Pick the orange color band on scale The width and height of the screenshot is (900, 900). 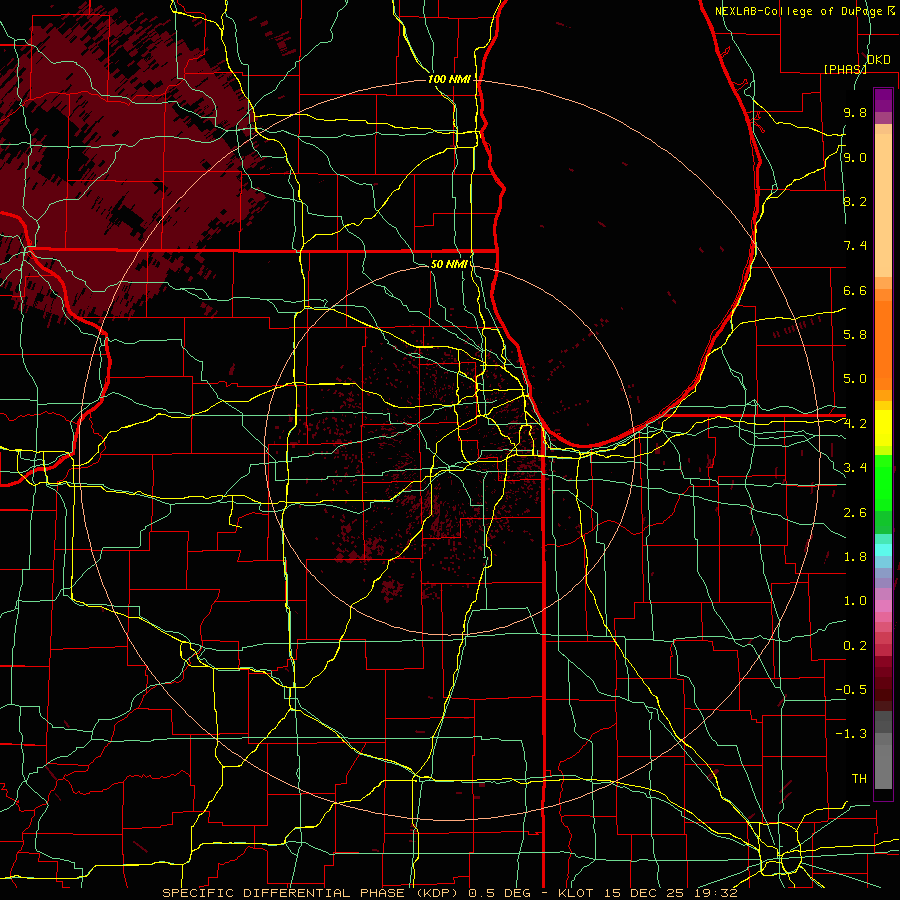(883, 344)
